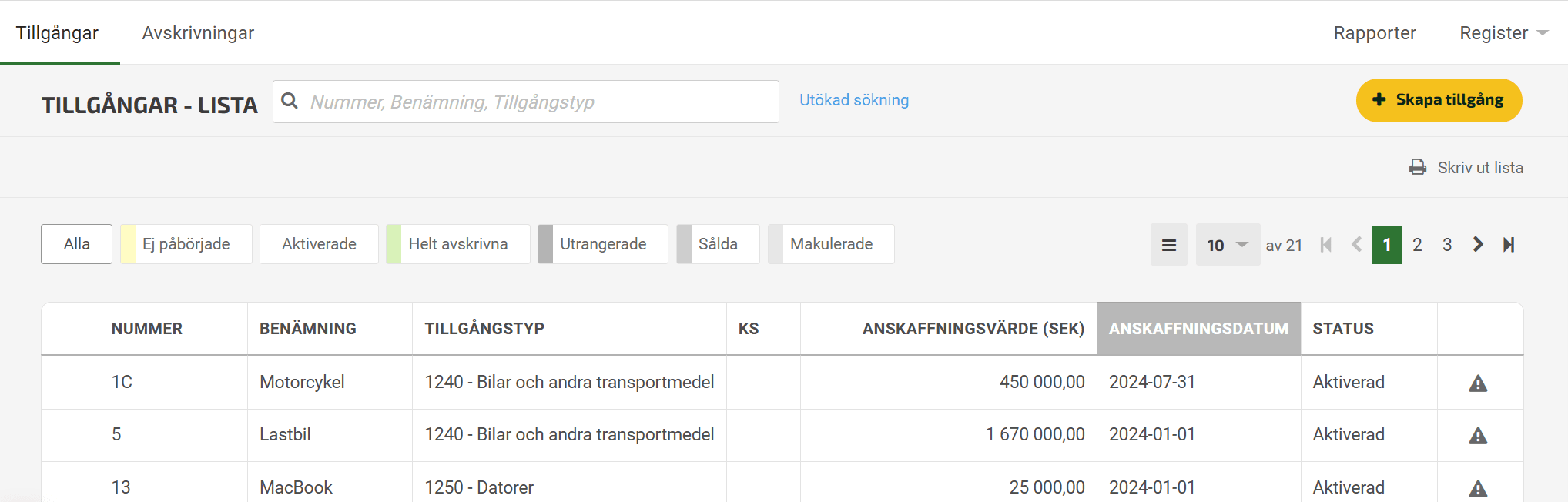Click the Skapa tillgång button

point(1438,100)
